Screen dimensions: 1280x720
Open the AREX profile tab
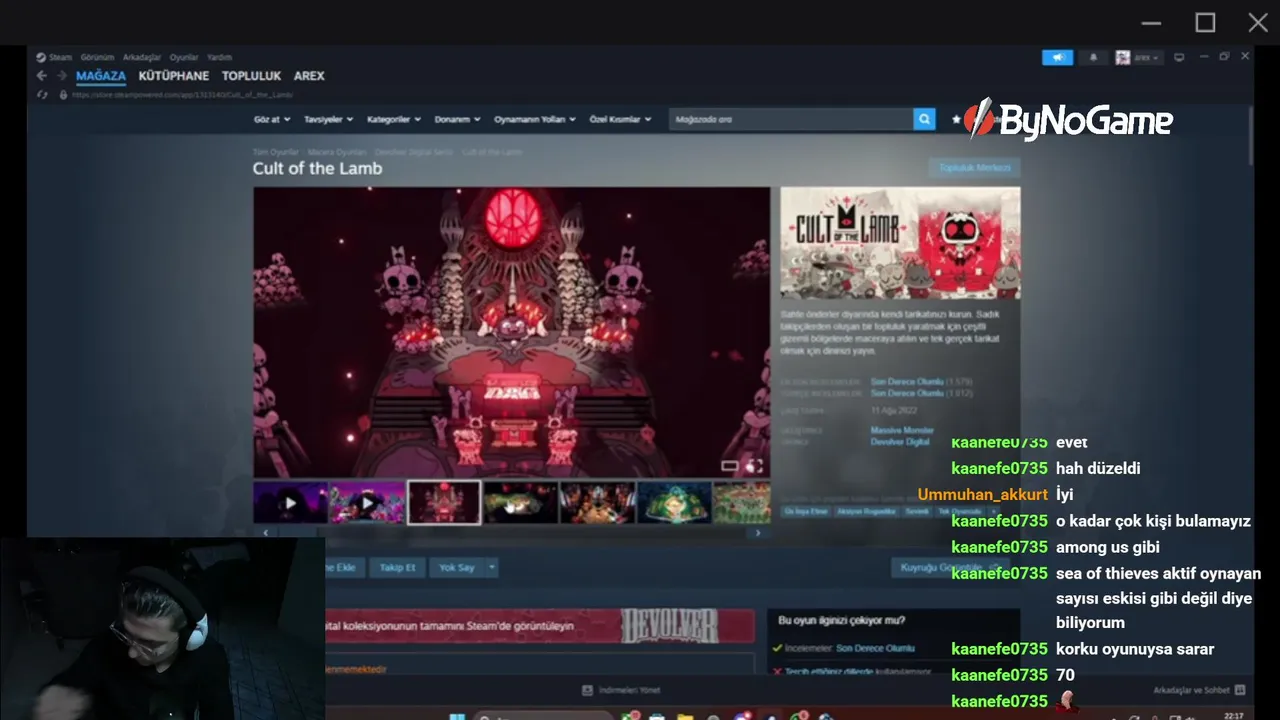[309, 76]
